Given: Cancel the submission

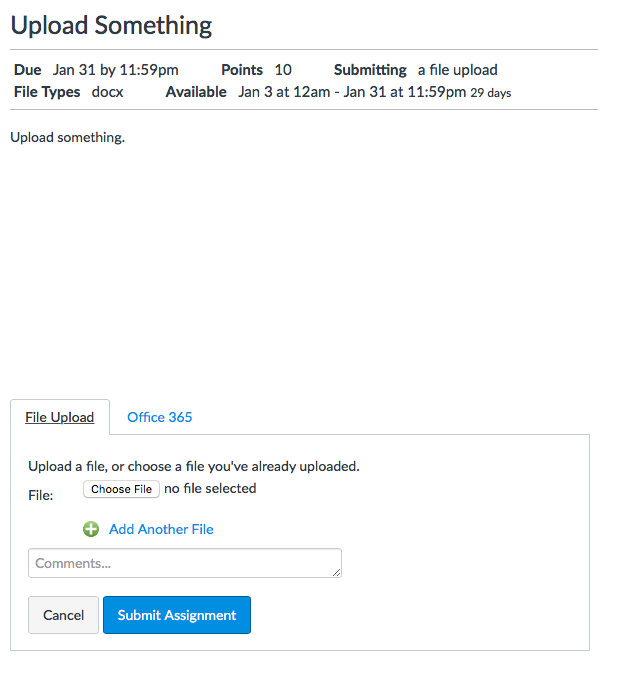Looking at the screenshot, I should [x=64, y=615].
